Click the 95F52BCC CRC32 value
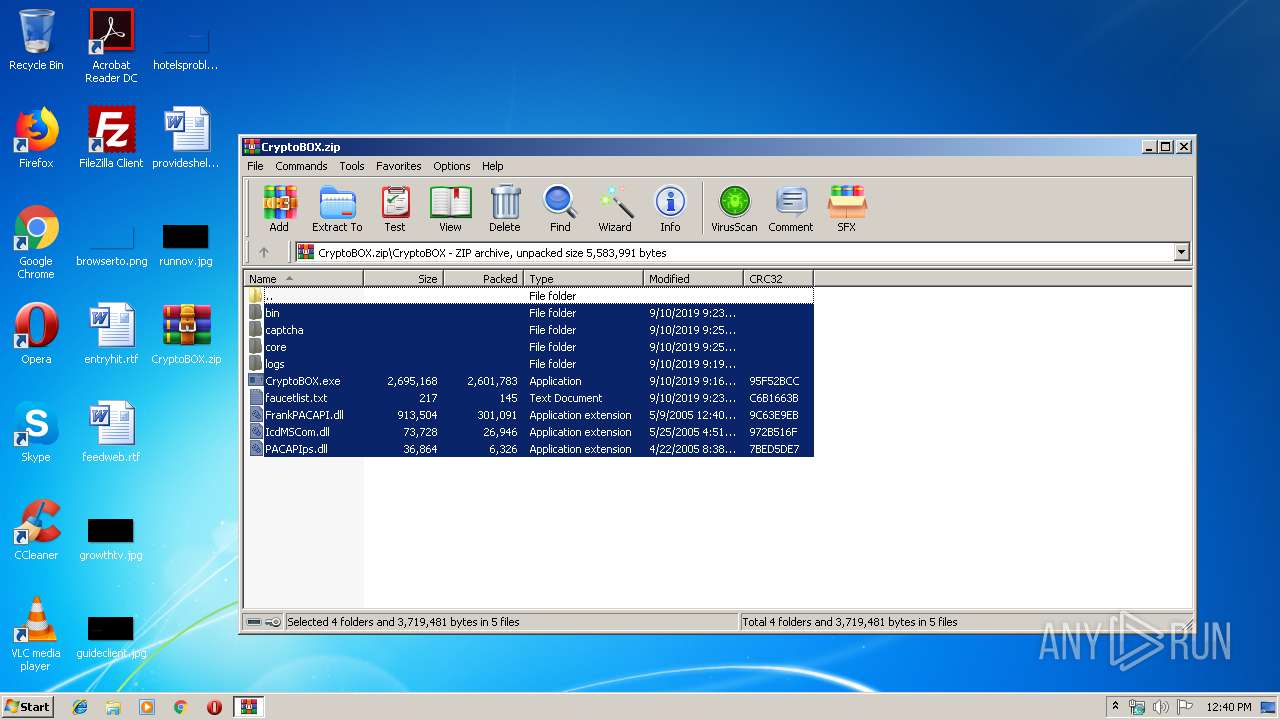The height and width of the screenshot is (720, 1280). [x=773, y=381]
